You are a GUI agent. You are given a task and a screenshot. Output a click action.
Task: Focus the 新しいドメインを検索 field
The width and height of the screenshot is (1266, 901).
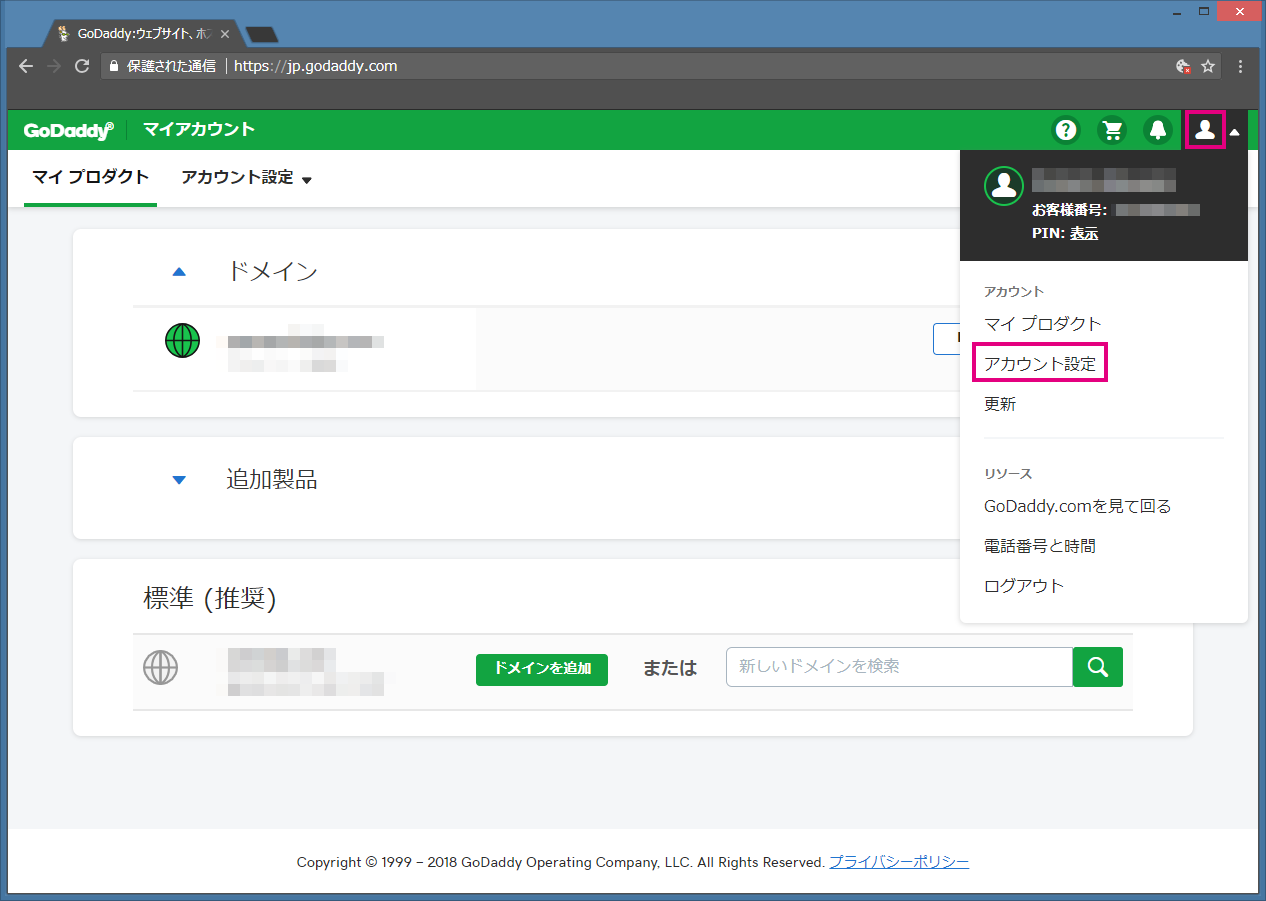click(900, 667)
